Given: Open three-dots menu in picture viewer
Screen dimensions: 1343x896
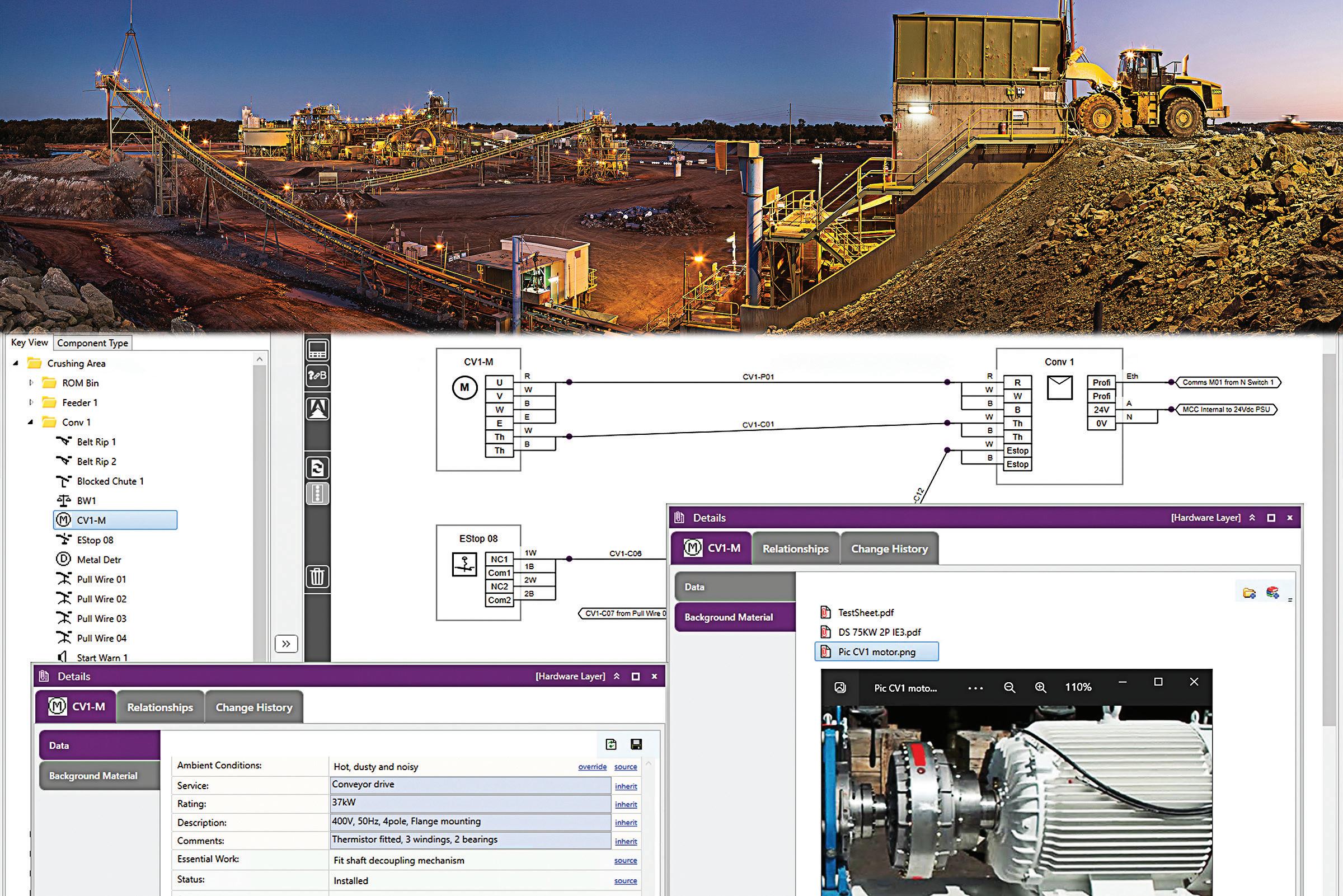Looking at the screenshot, I should tap(975, 688).
